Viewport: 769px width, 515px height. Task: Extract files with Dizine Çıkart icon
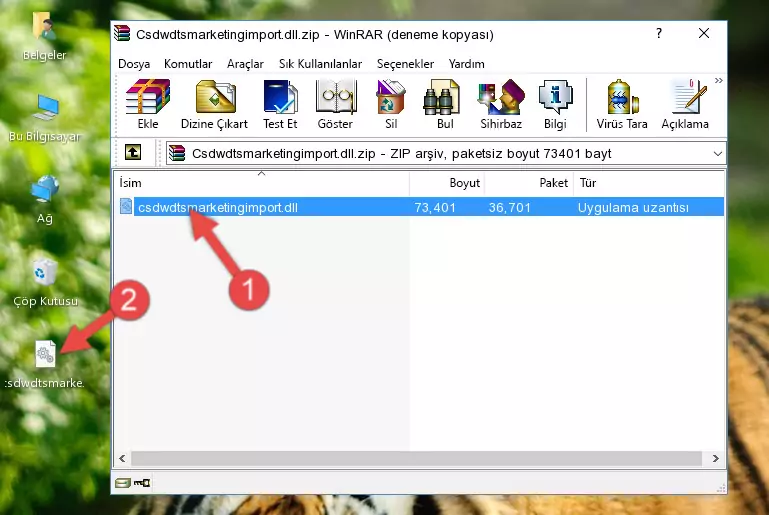214,104
